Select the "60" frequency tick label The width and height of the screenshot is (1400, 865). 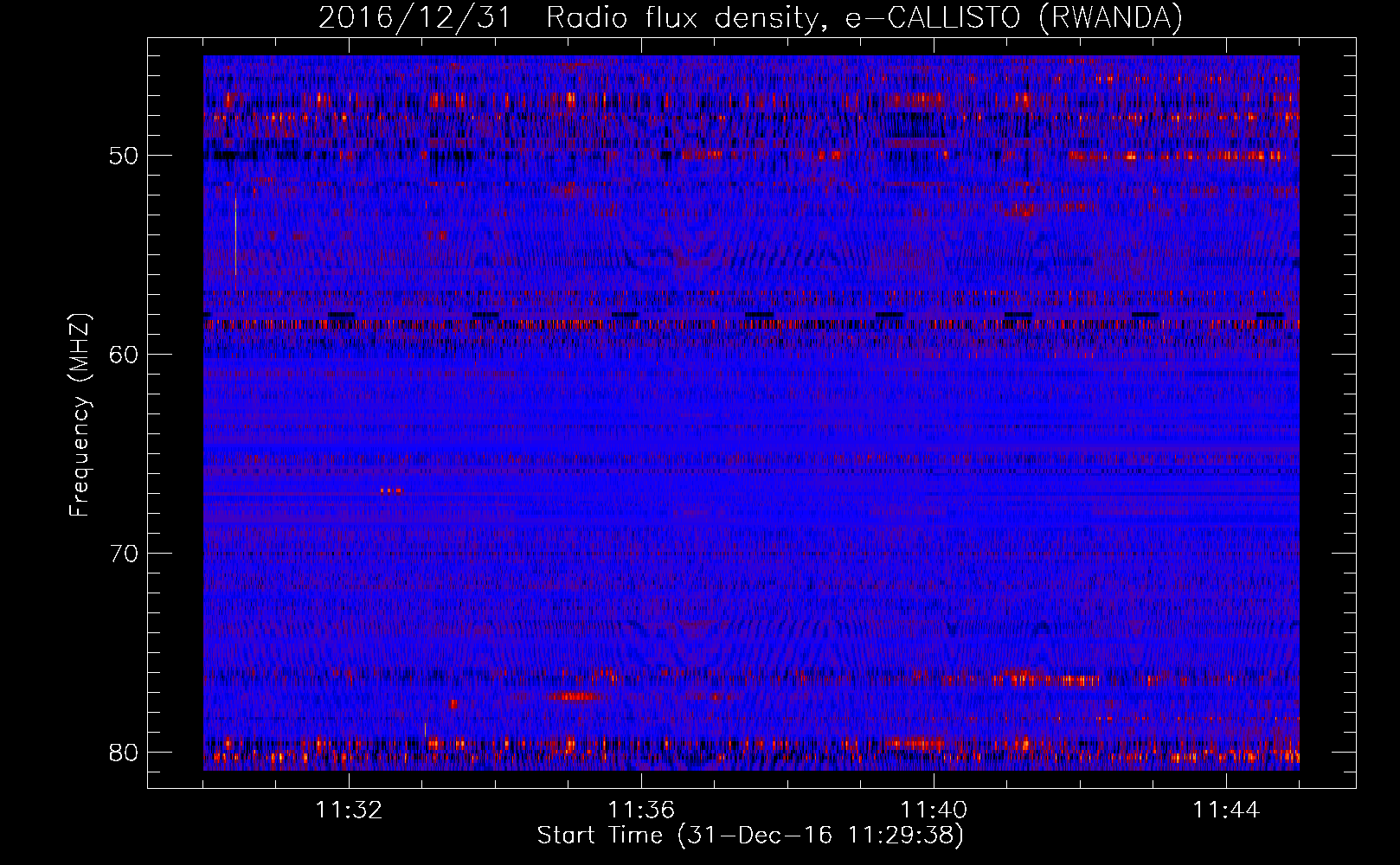124,355
